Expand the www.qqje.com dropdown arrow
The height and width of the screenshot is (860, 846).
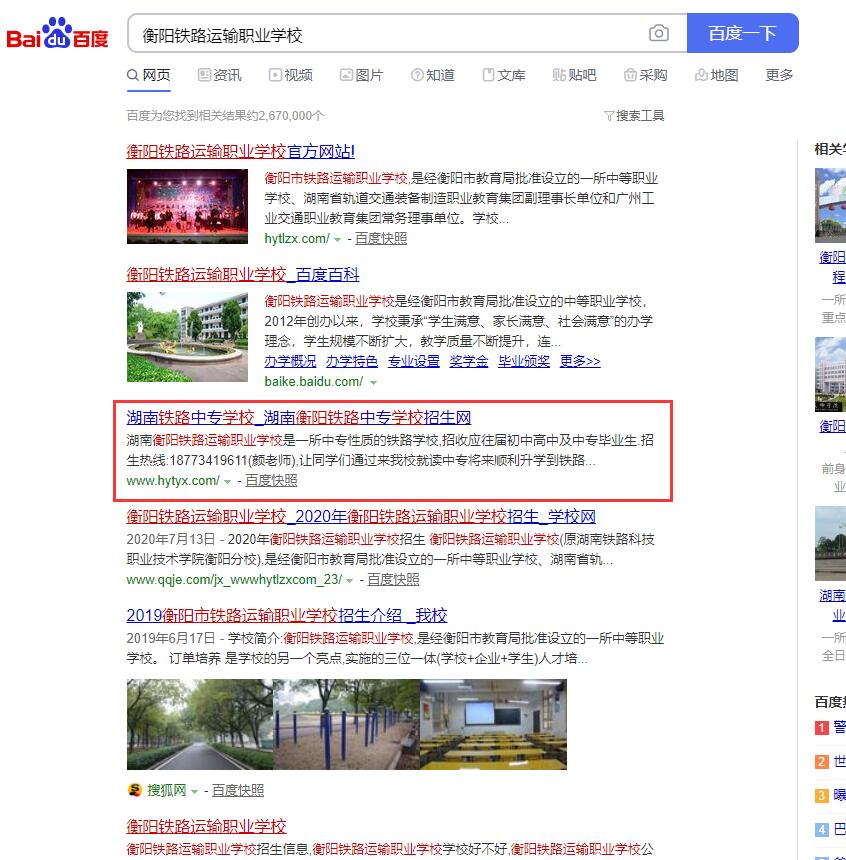349,581
